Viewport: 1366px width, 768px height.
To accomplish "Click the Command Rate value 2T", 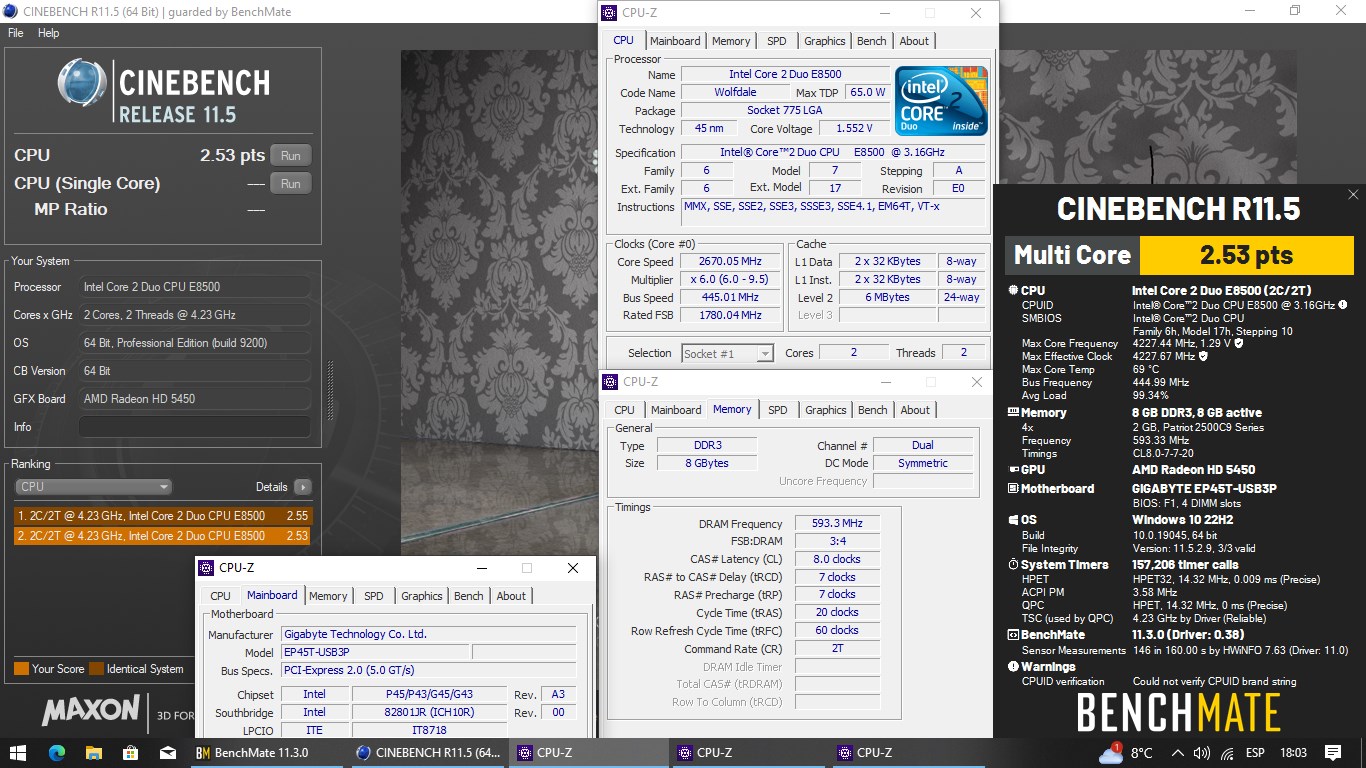I will pos(838,648).
